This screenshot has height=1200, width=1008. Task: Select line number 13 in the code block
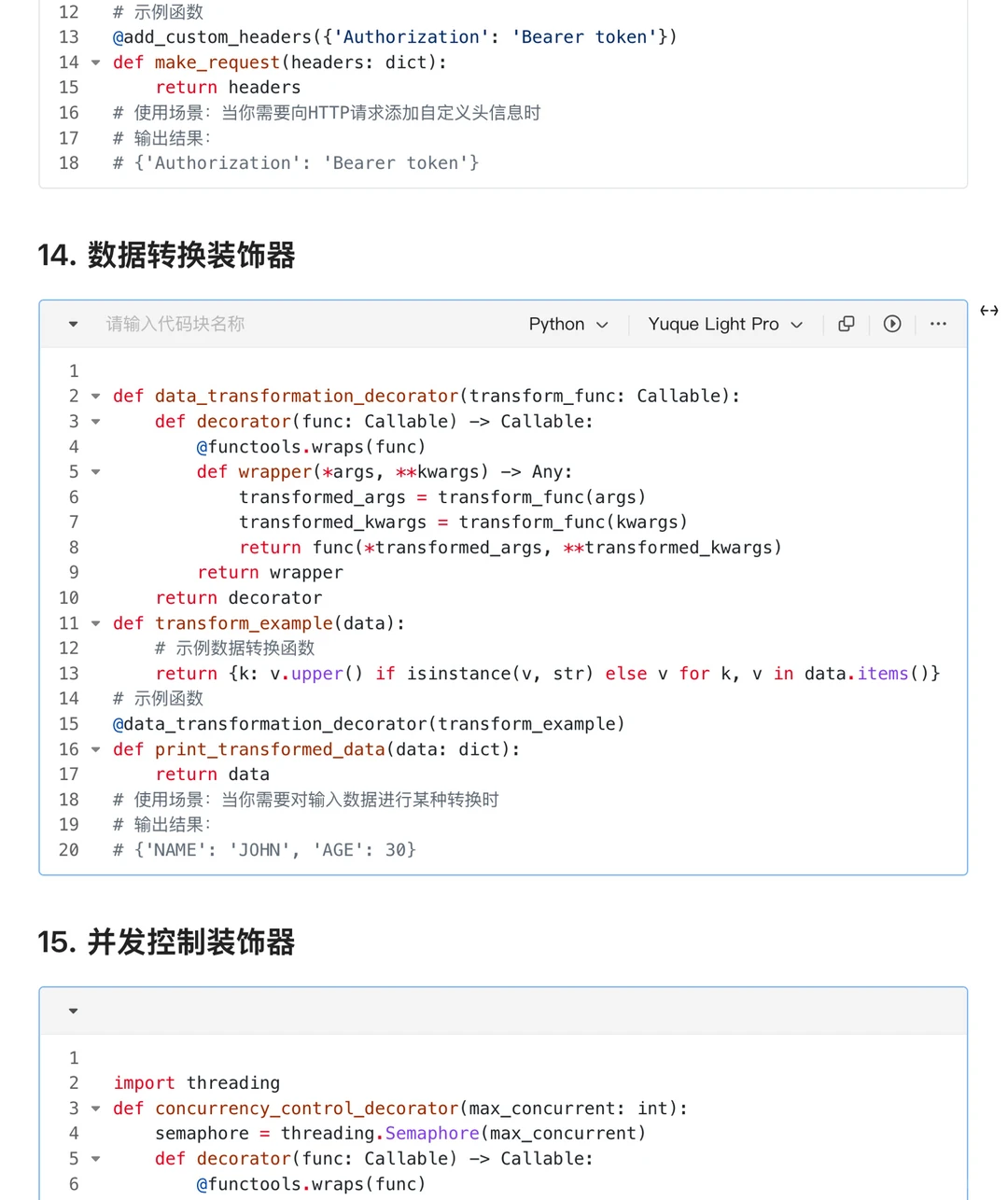click(x=68, y=673)
